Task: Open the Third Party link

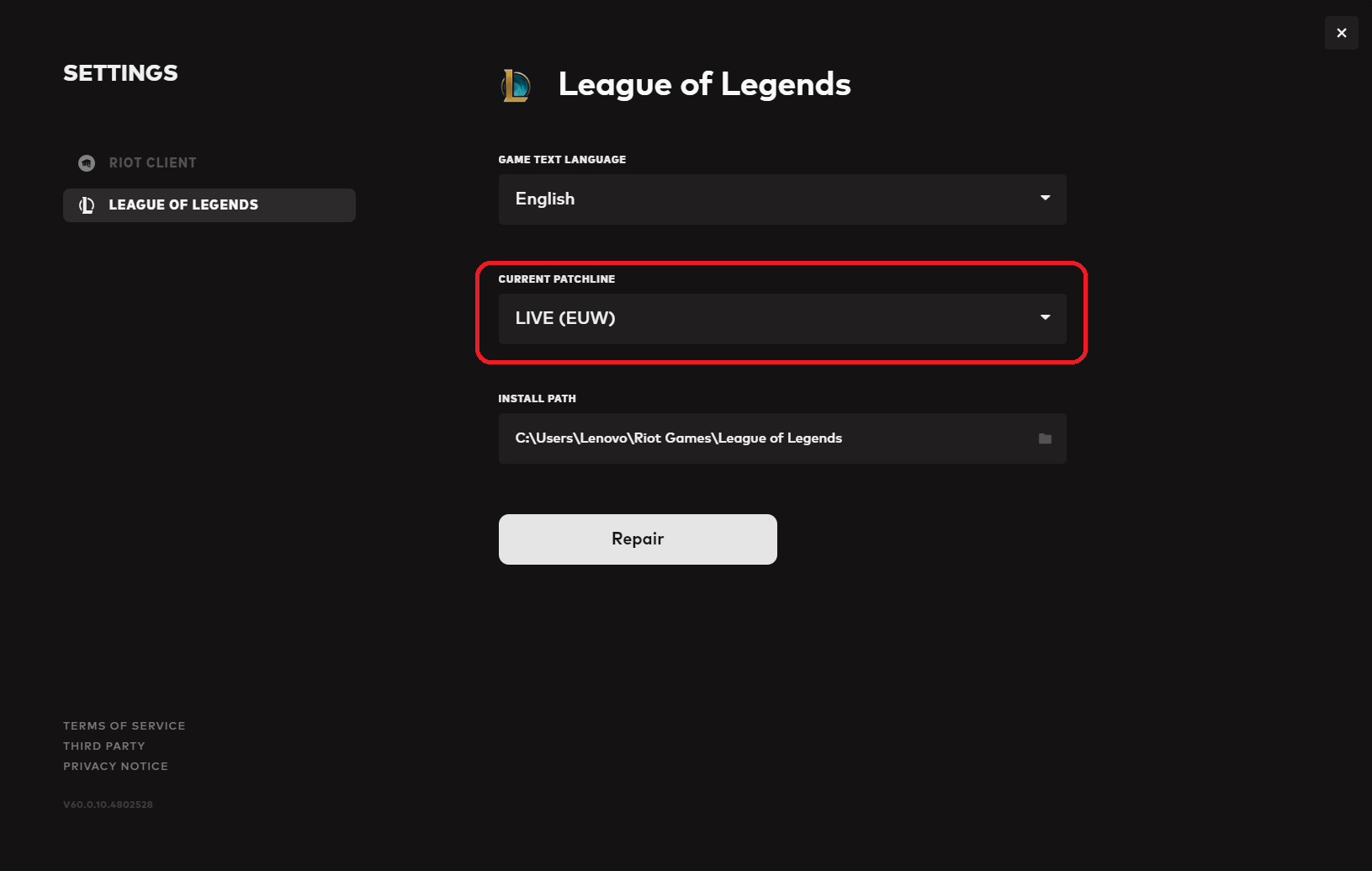Action: 104,746
